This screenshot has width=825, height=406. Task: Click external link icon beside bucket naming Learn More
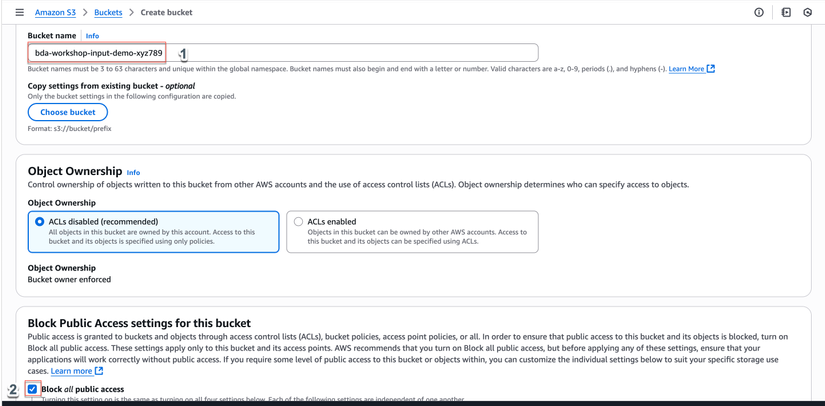711,69
